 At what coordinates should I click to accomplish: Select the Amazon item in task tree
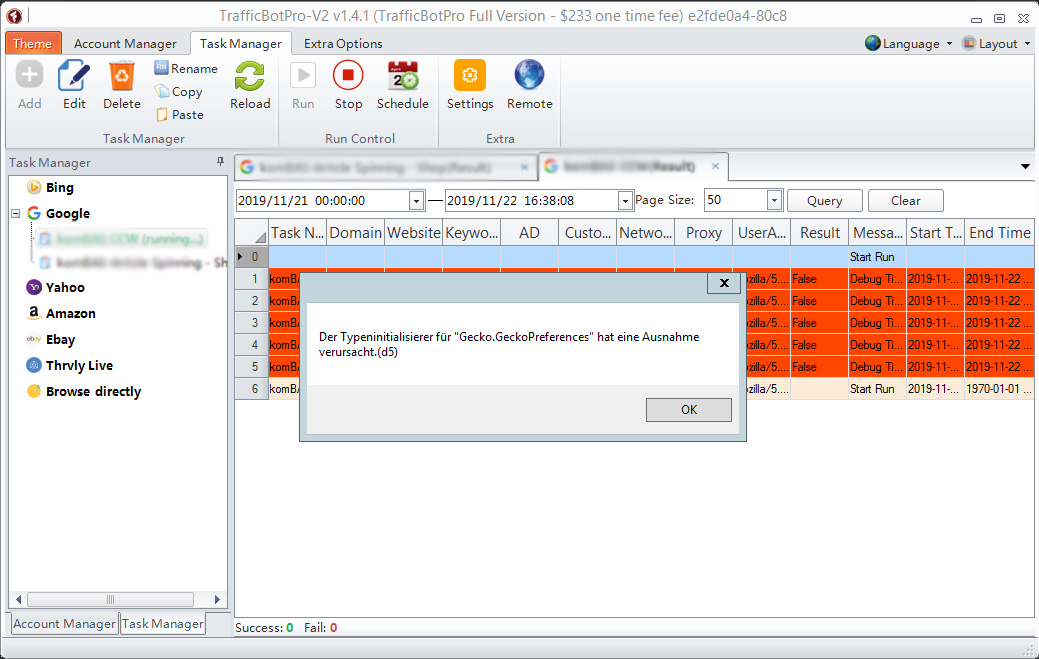click(x=70, y=314)
